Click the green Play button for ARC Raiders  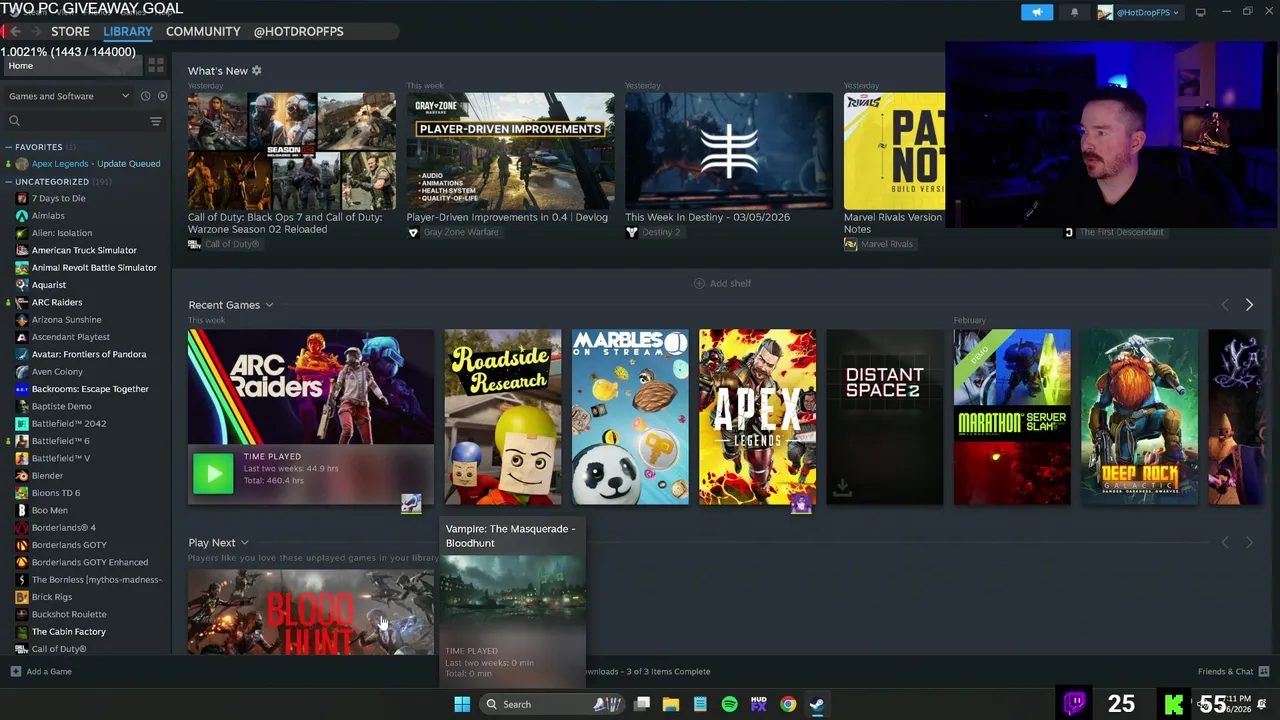213,474
